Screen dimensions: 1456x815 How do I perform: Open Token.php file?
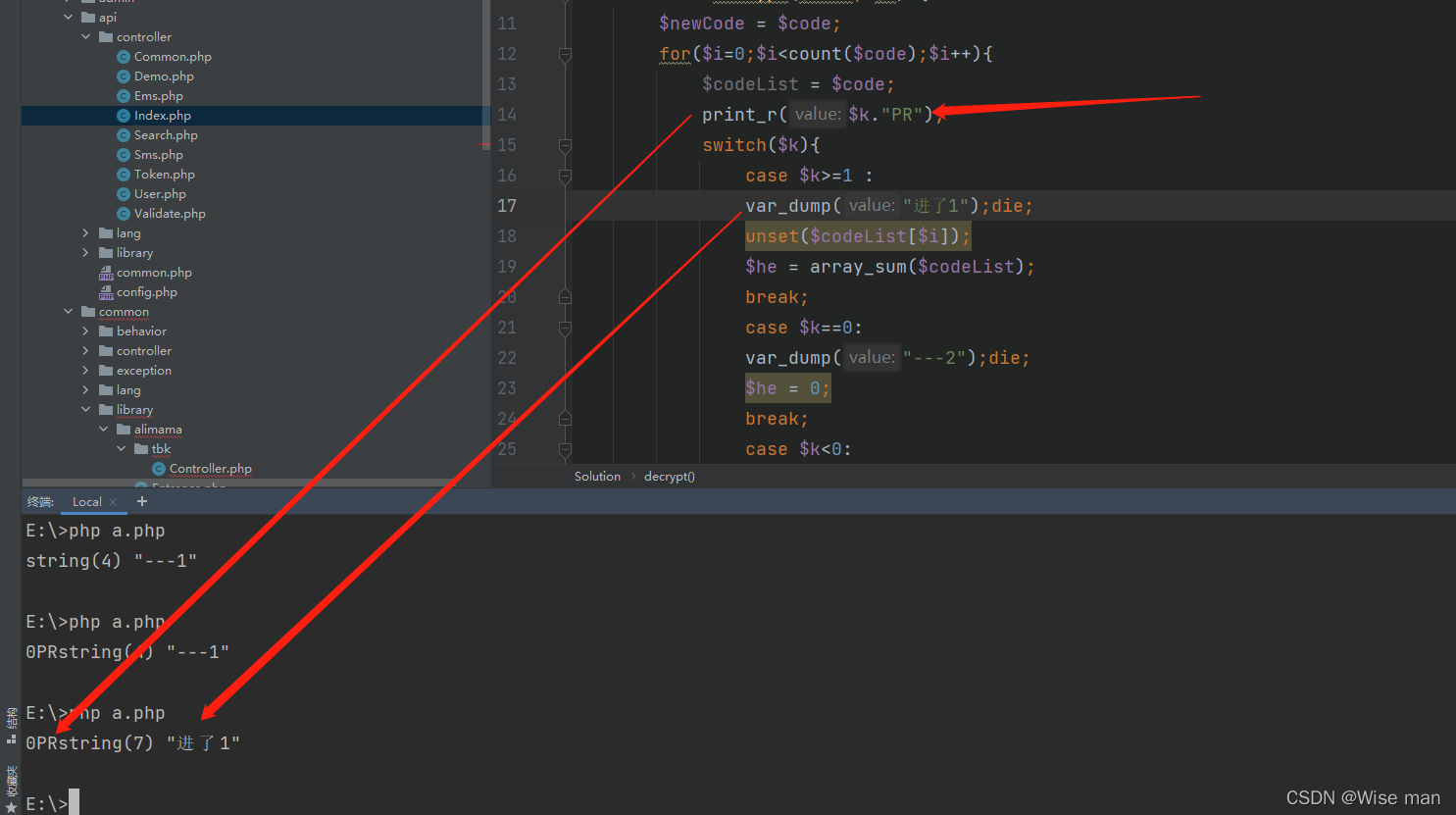pyautogui.click(x=165, y=175)
